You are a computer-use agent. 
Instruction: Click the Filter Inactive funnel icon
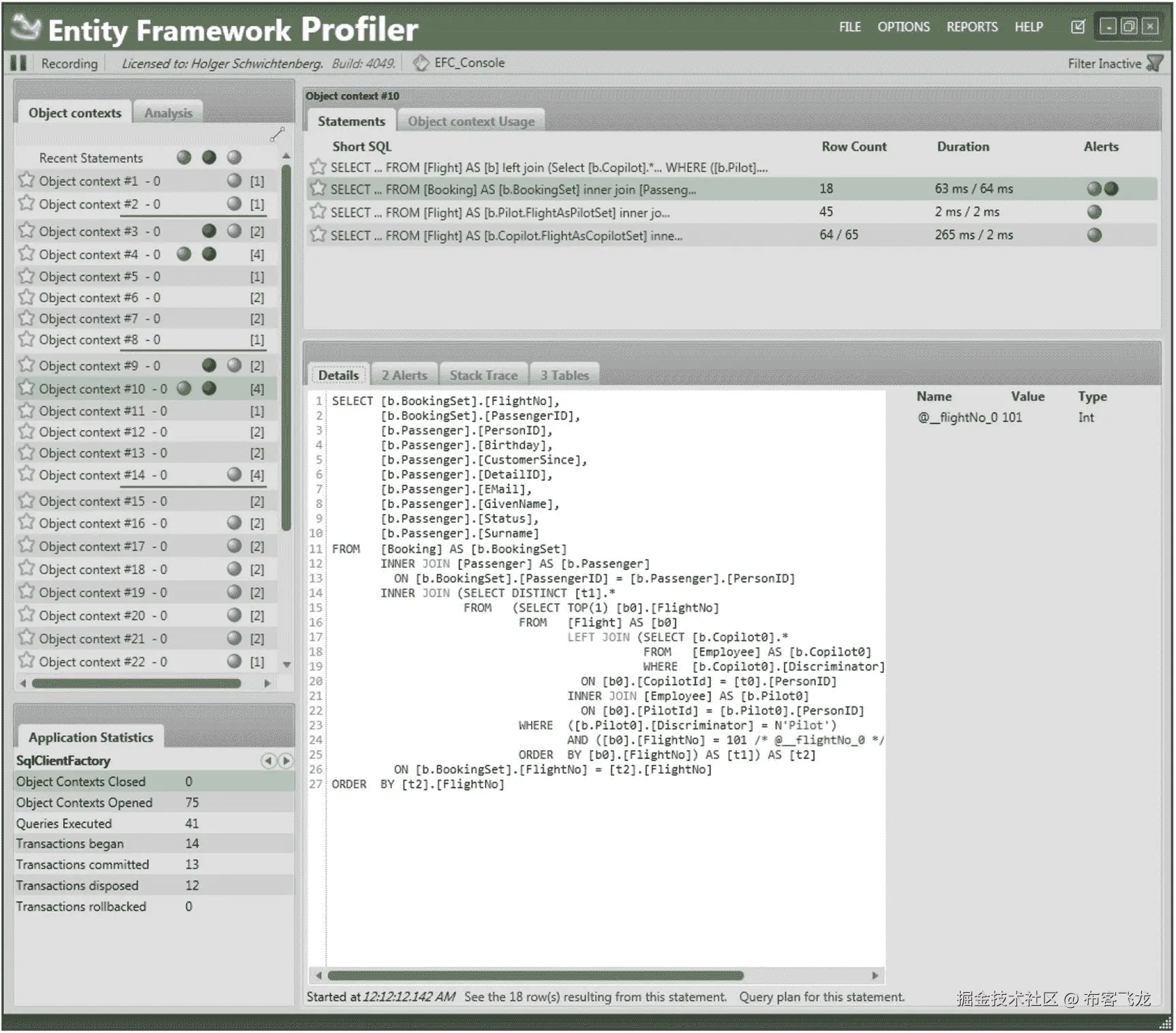[1156, 63]
